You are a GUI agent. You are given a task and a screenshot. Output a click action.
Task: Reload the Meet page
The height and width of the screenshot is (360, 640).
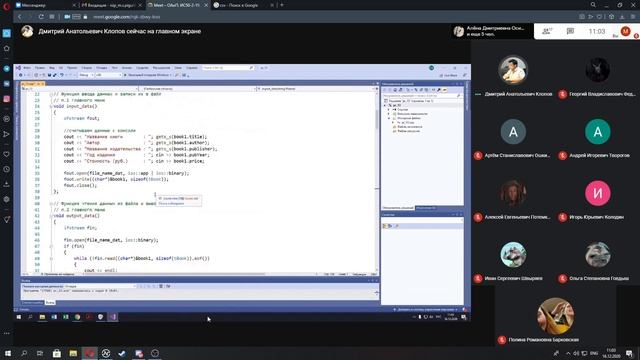point(41,17)
